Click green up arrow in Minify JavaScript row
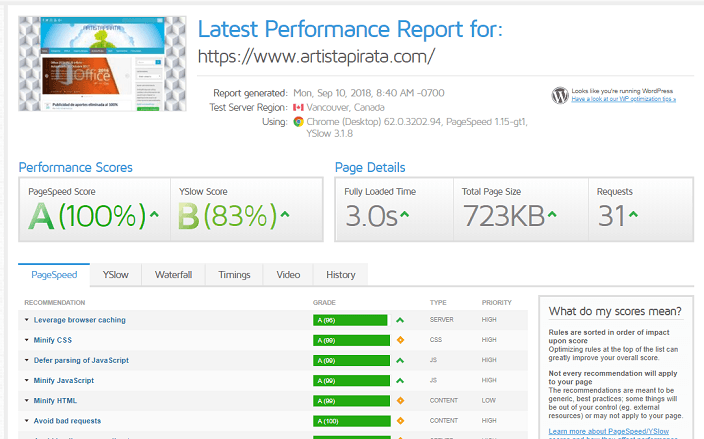The height and width of the screenshot is (439, 704). [x=400, y=381]
